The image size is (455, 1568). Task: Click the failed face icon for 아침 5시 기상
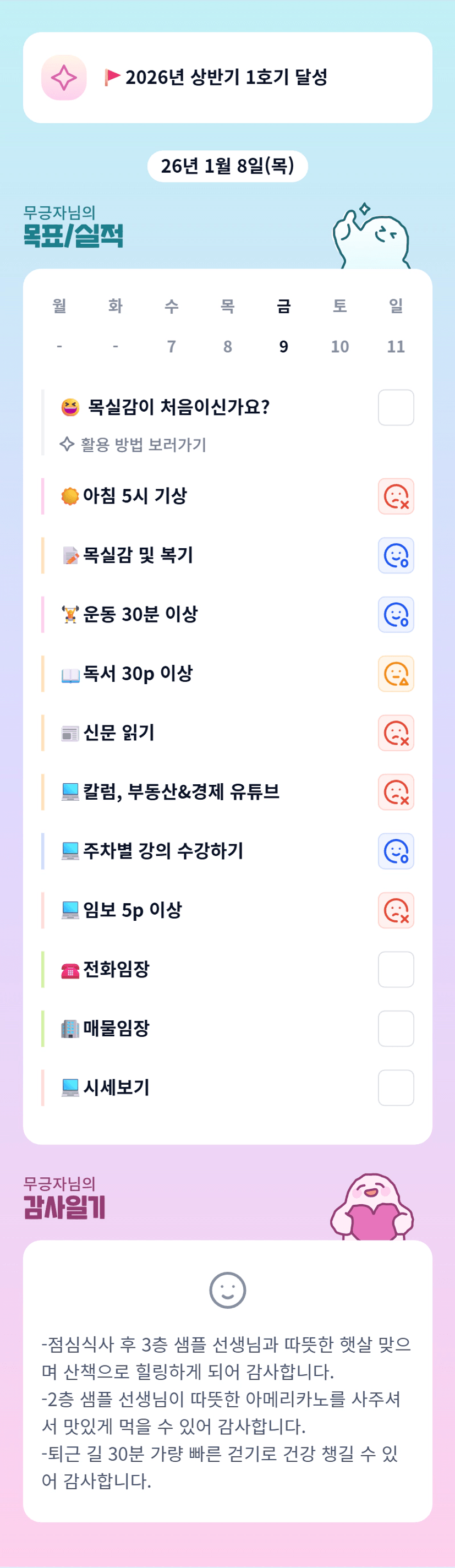396,496
